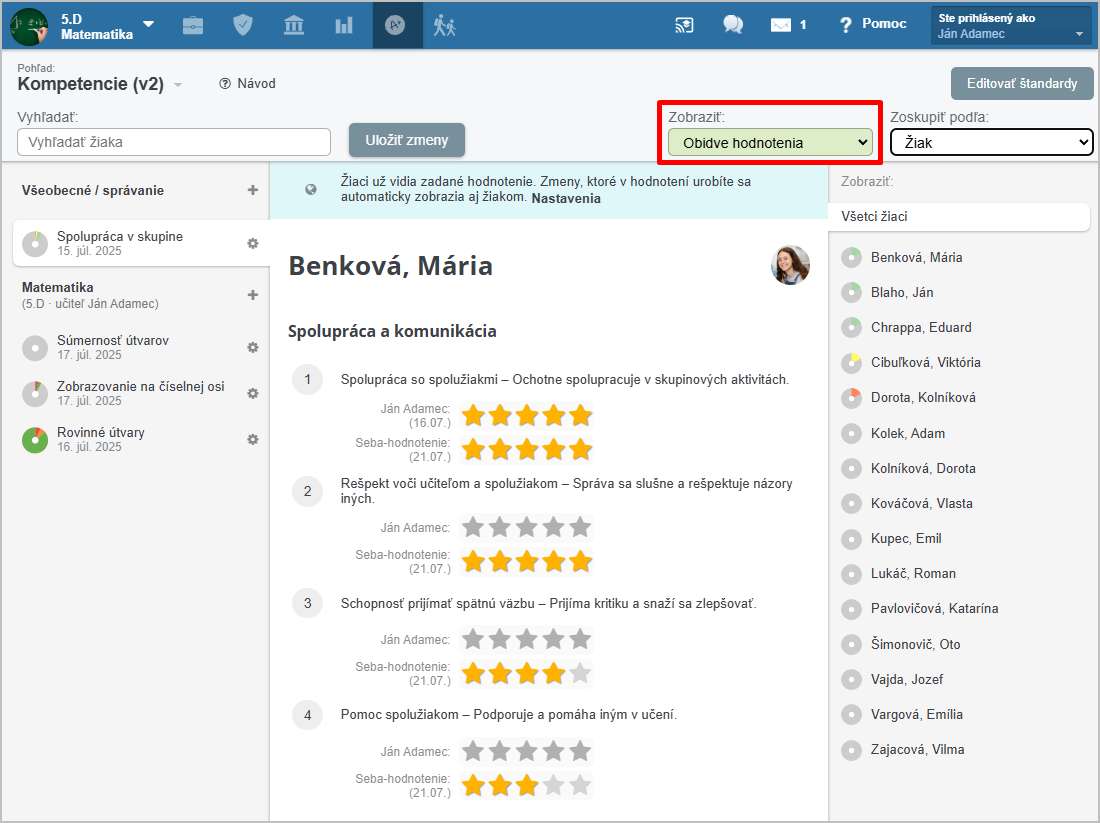1100x823 pixels.
Task: Click progress icon beside Dorota, Kolníková
Action: point(851,398)
